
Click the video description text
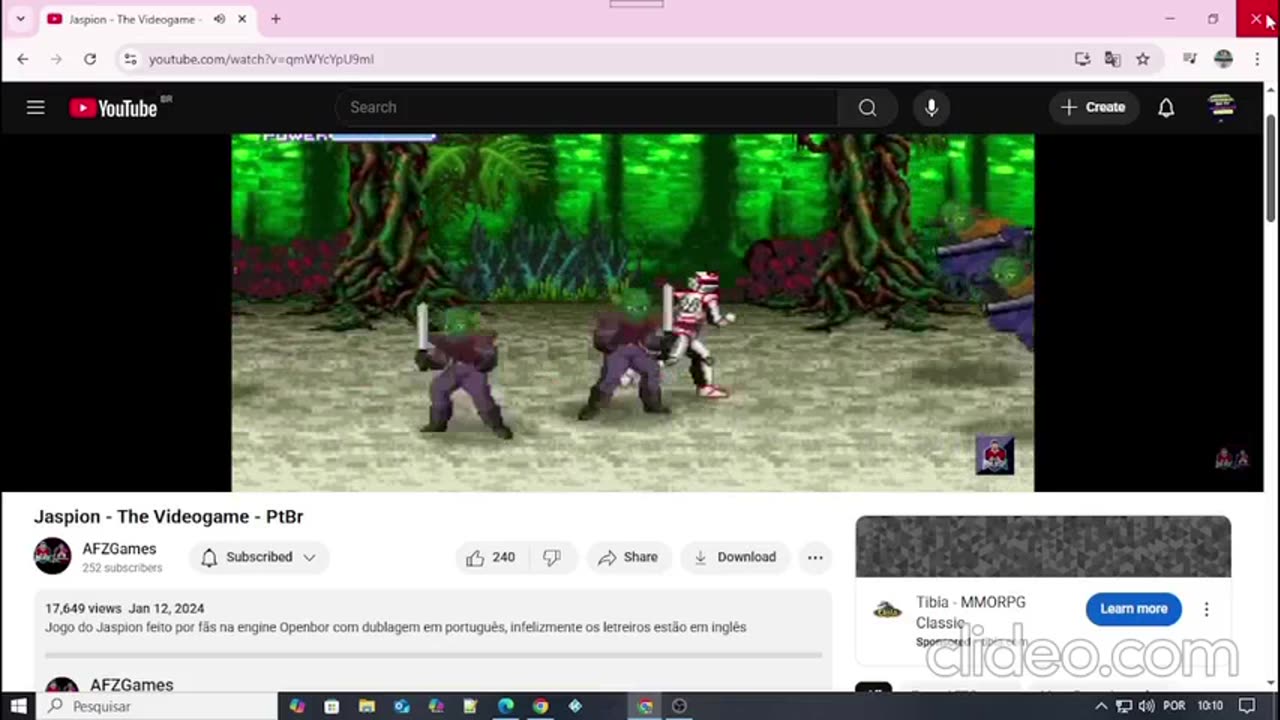[395, 627]
